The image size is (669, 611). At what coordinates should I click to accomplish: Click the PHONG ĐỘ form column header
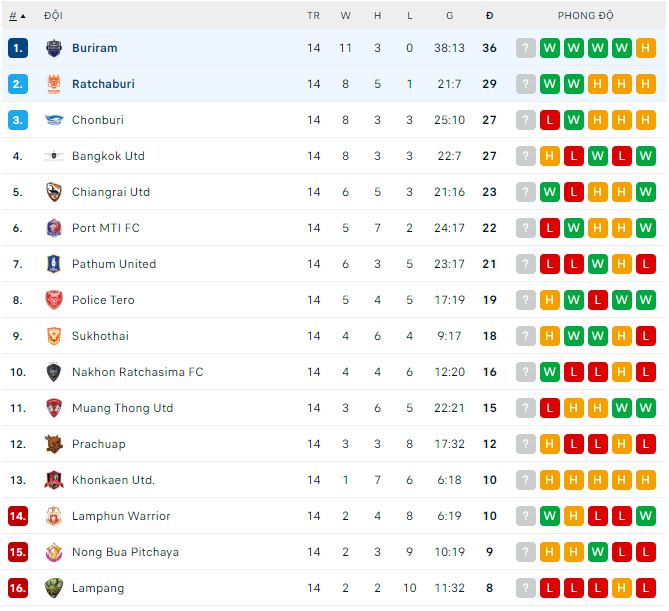pos(586,16)
